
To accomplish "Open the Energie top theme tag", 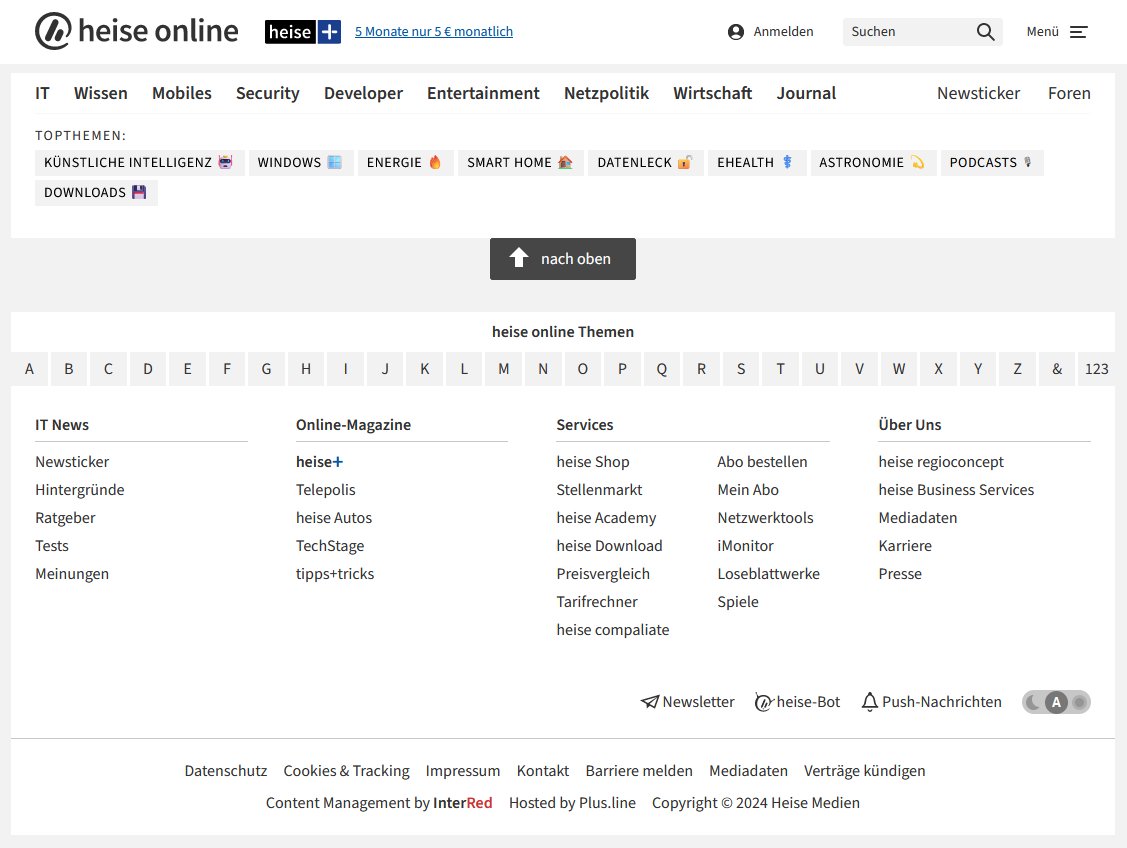I will pos(405,162).
